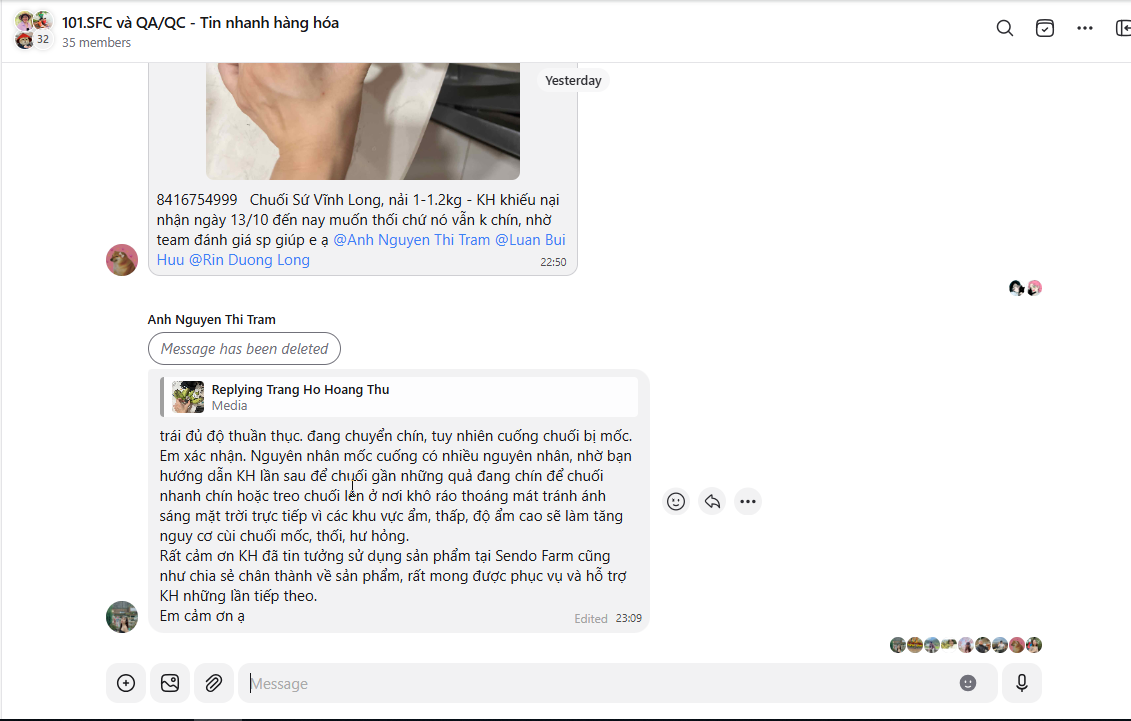View the seen-by avatars under the 22:50 message
The image size is (1131, 721).
click(x=1025, y=288)
